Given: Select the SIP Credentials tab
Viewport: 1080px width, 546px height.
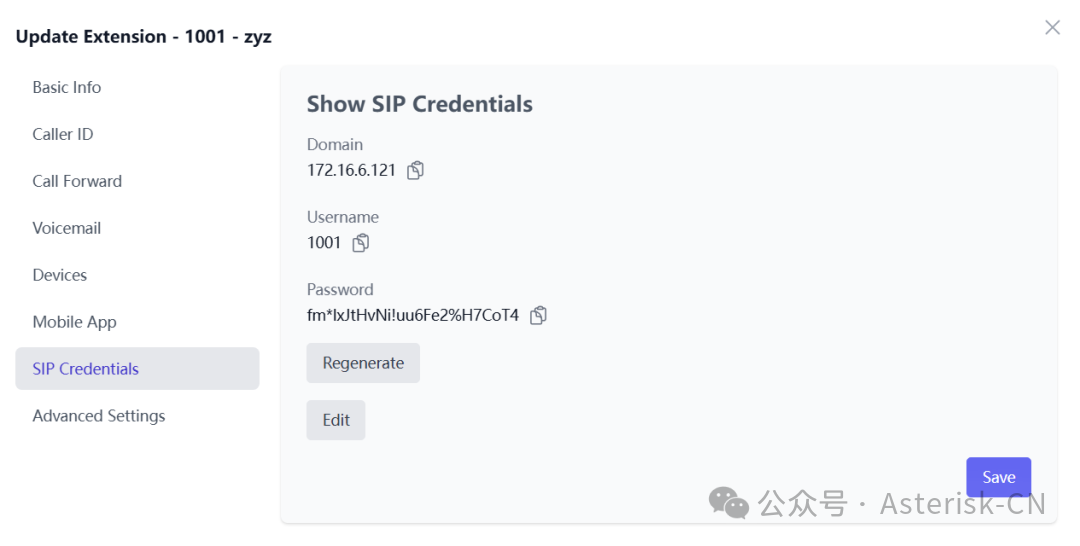Looking at the screenshot, I should 86,369.
